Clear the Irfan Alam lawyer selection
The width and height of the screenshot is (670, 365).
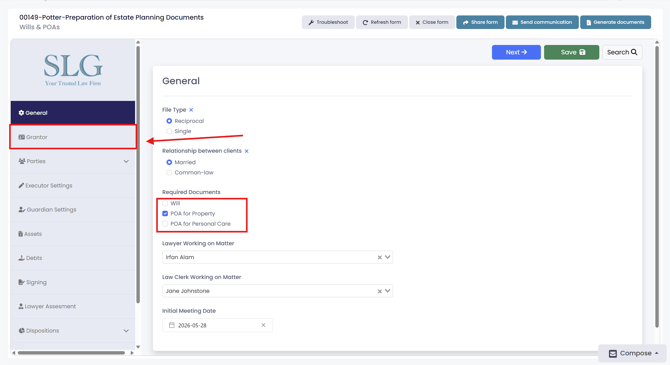[379, 257]
